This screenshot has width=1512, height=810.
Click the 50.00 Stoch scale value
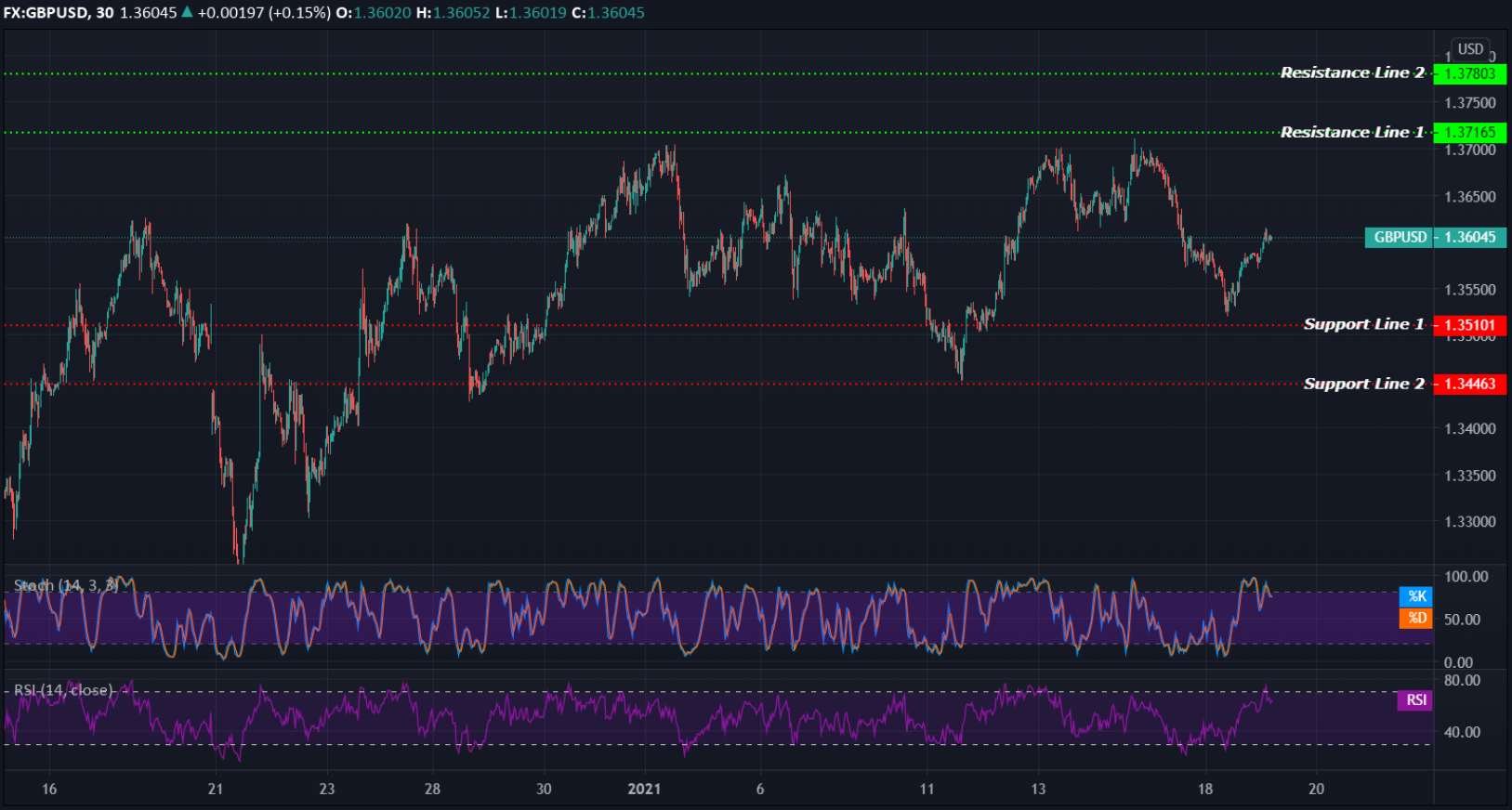1462,620
